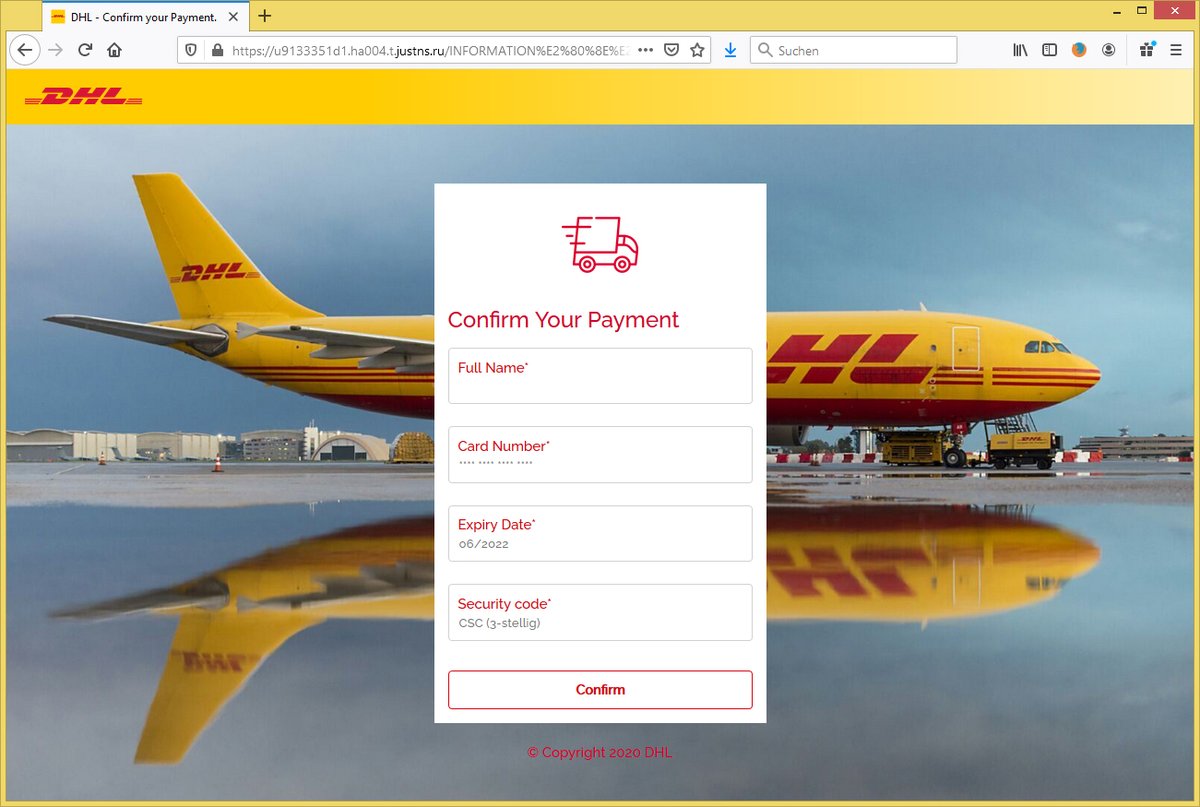Reload the current page
1200x807 pixels.
pyautogui.click(x=85, y=50)
